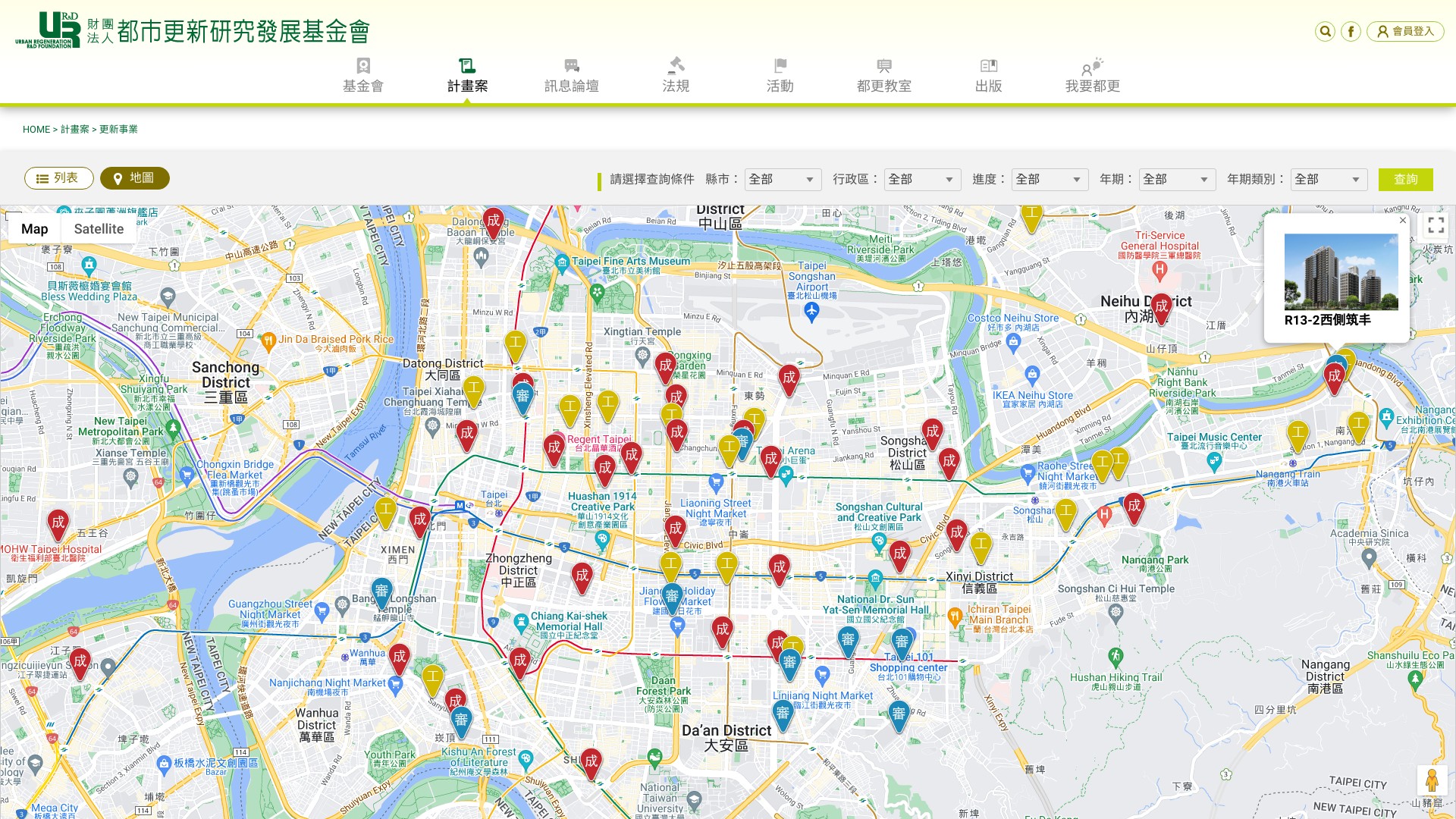Open the 訊息論壇 forum icon

(x=572, y=66)
